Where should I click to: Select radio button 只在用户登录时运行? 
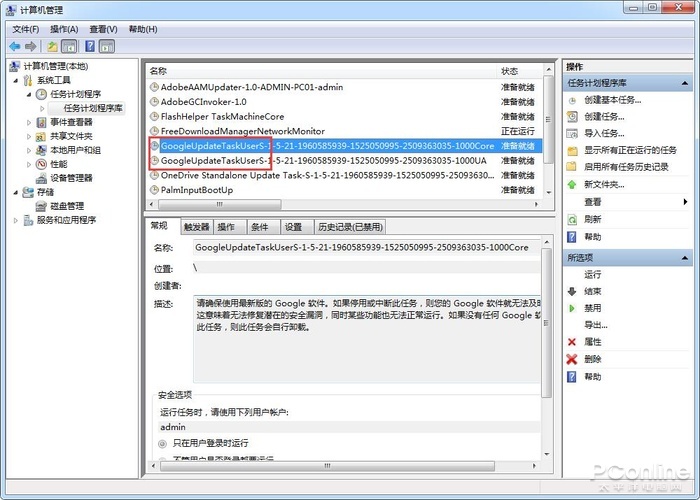(x=162, y=444)
